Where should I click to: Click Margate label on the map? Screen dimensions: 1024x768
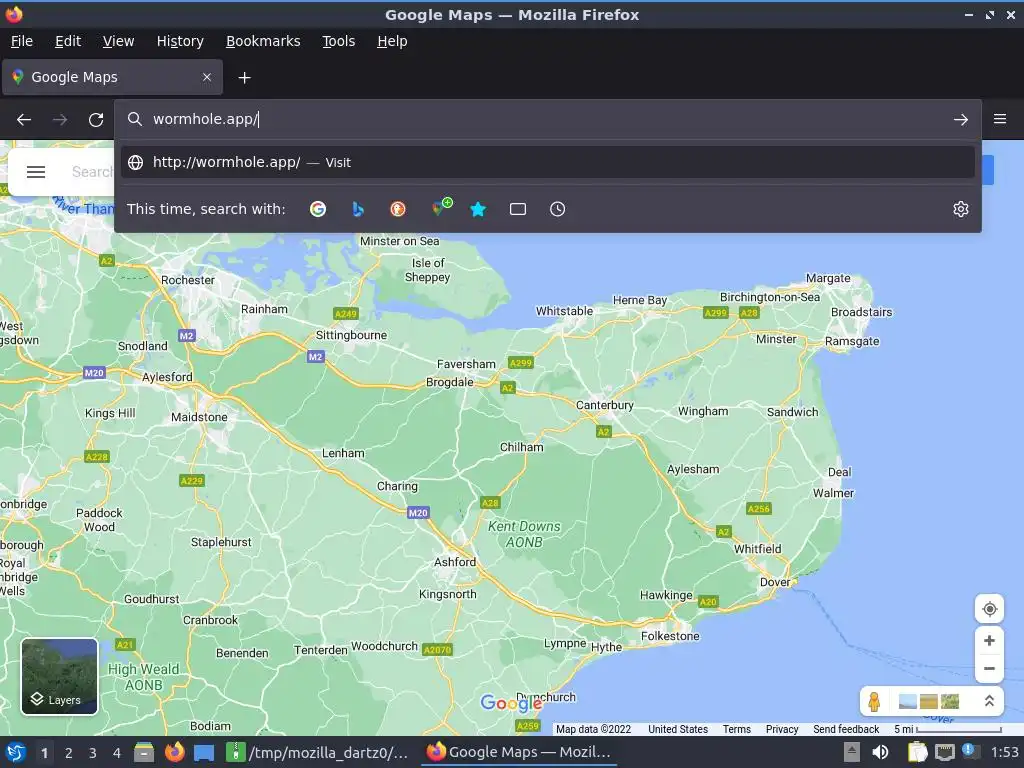828,278
